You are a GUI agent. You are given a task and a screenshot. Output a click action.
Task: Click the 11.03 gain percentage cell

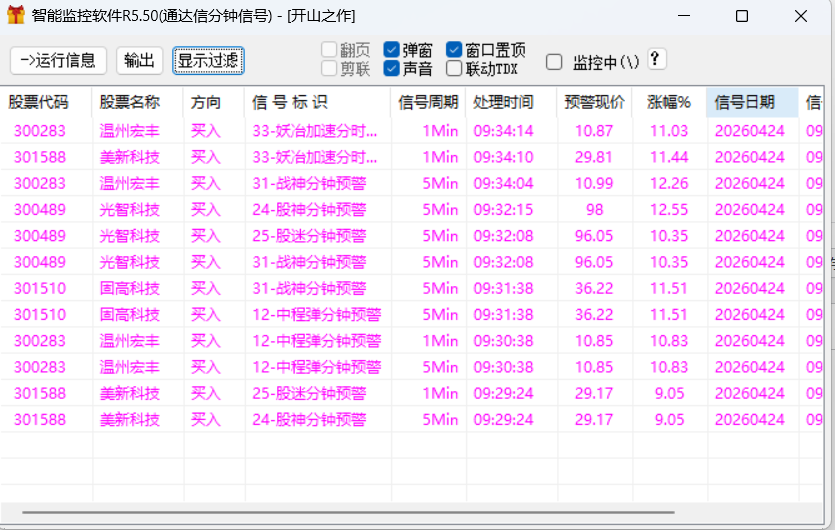(669, 131)
